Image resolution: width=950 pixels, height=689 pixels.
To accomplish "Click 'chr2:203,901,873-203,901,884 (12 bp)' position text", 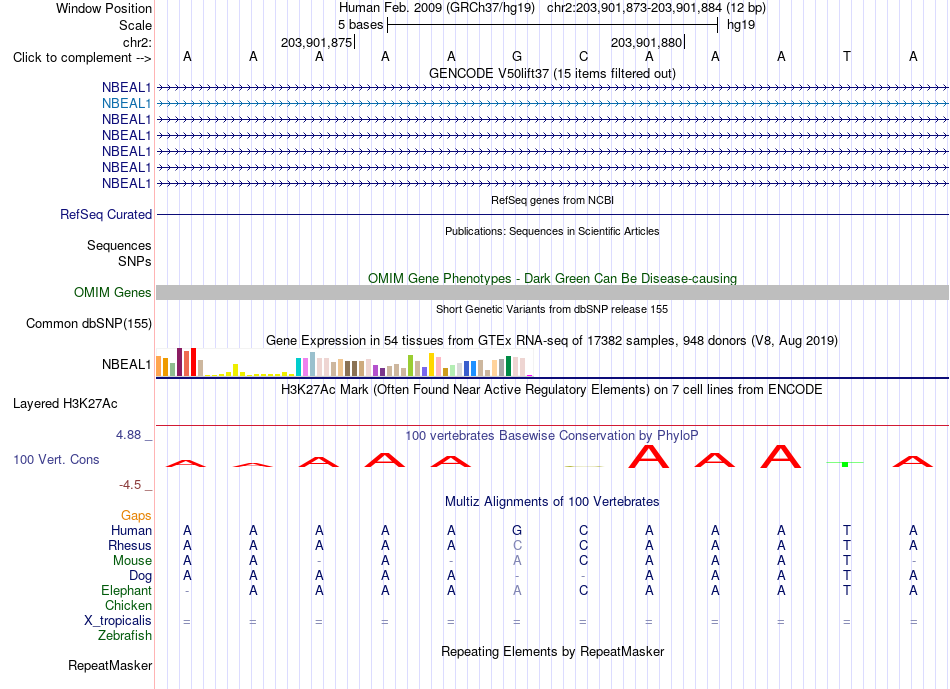I will point(656,8).
